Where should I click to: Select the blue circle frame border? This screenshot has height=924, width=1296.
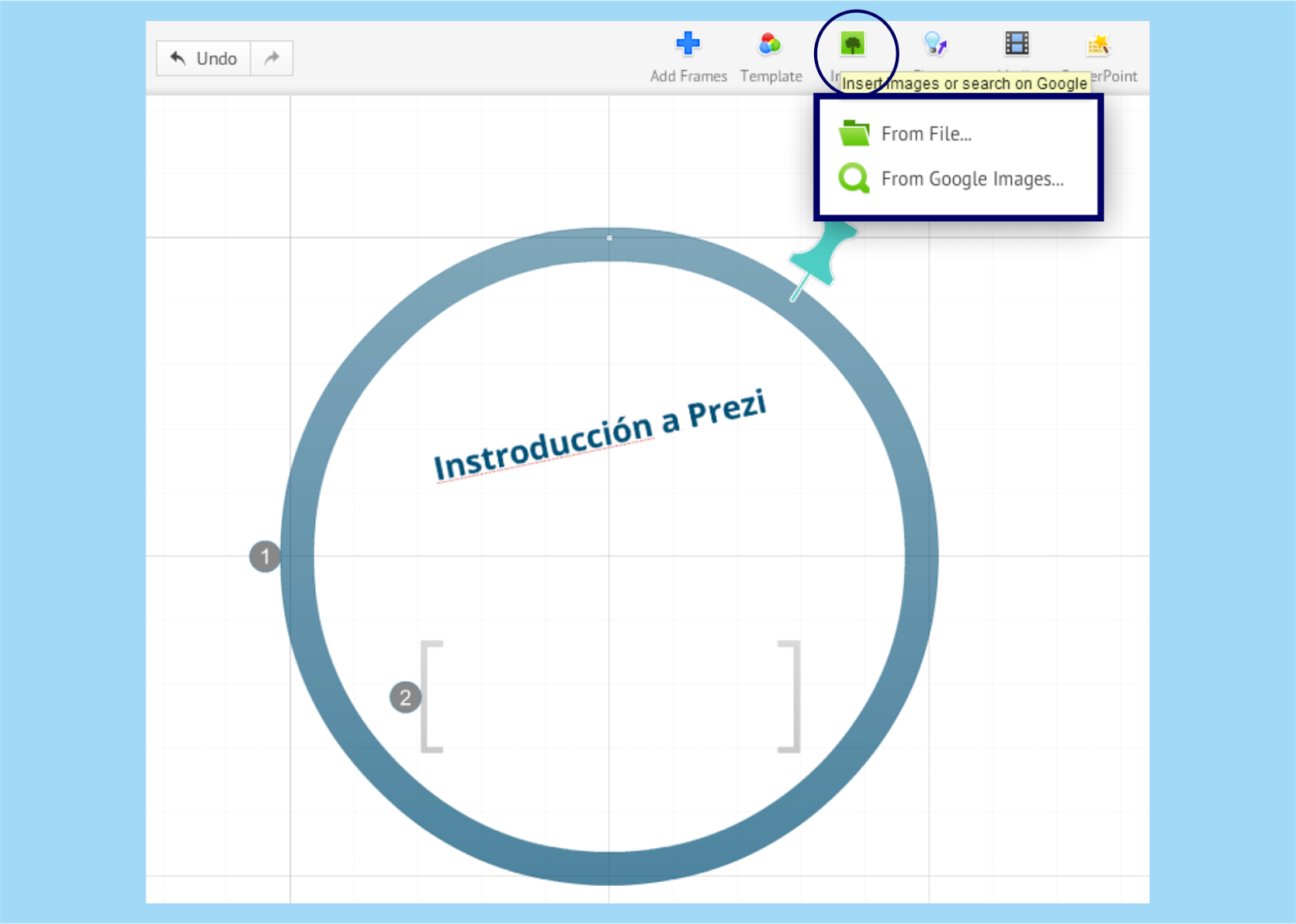pyautogui.click(x=609, y=556)
